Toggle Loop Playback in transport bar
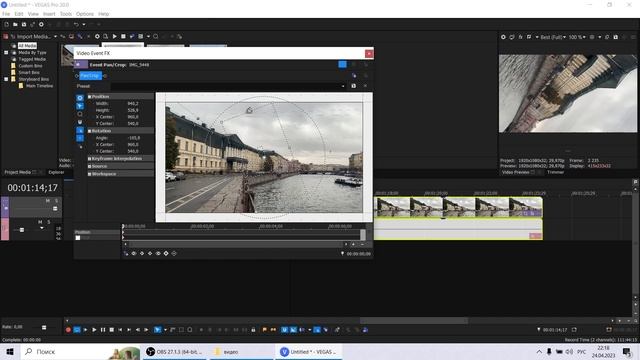 (x=77, y=330)
